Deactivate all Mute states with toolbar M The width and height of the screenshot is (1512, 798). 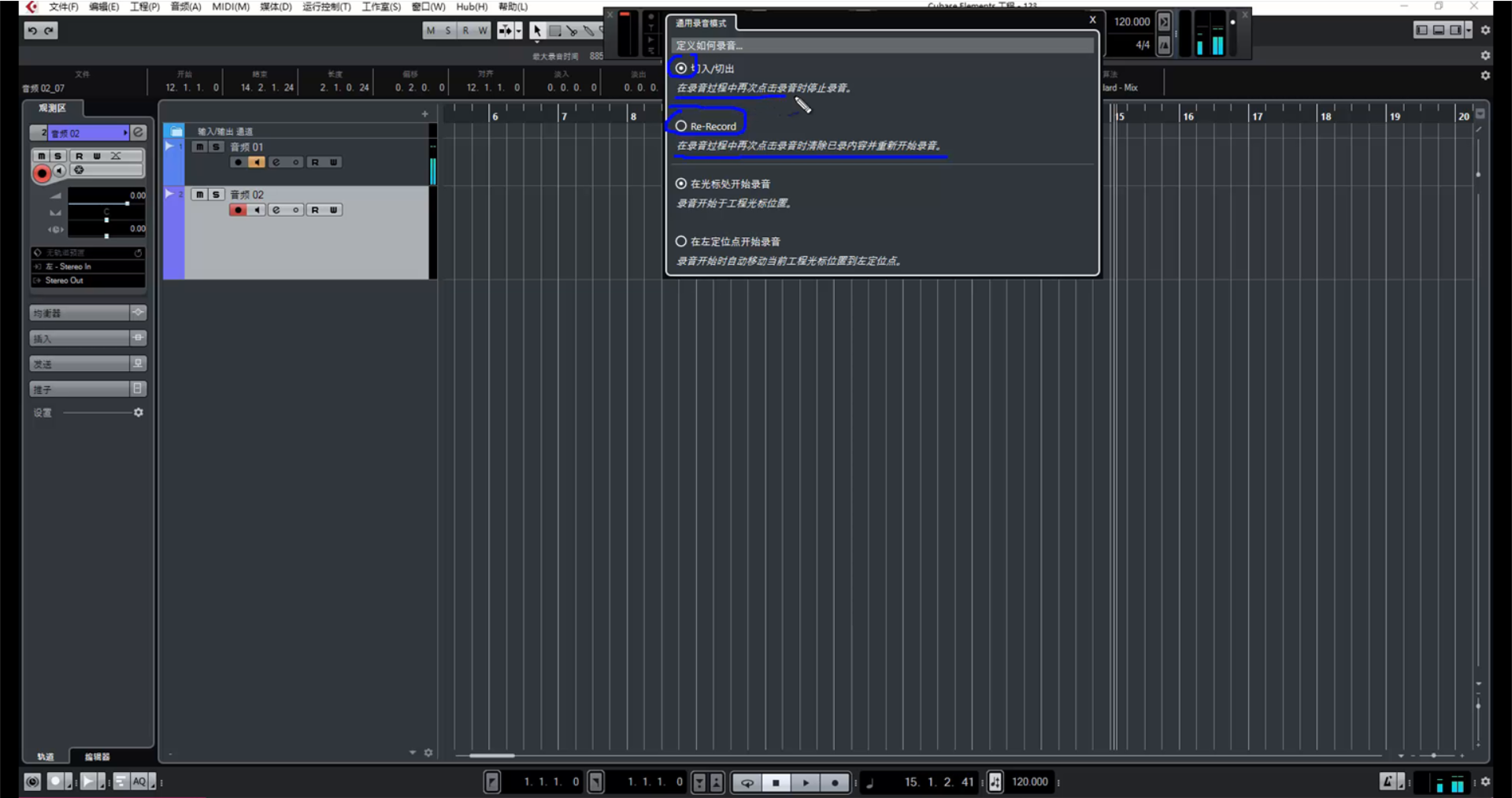(x=431, y=31)
